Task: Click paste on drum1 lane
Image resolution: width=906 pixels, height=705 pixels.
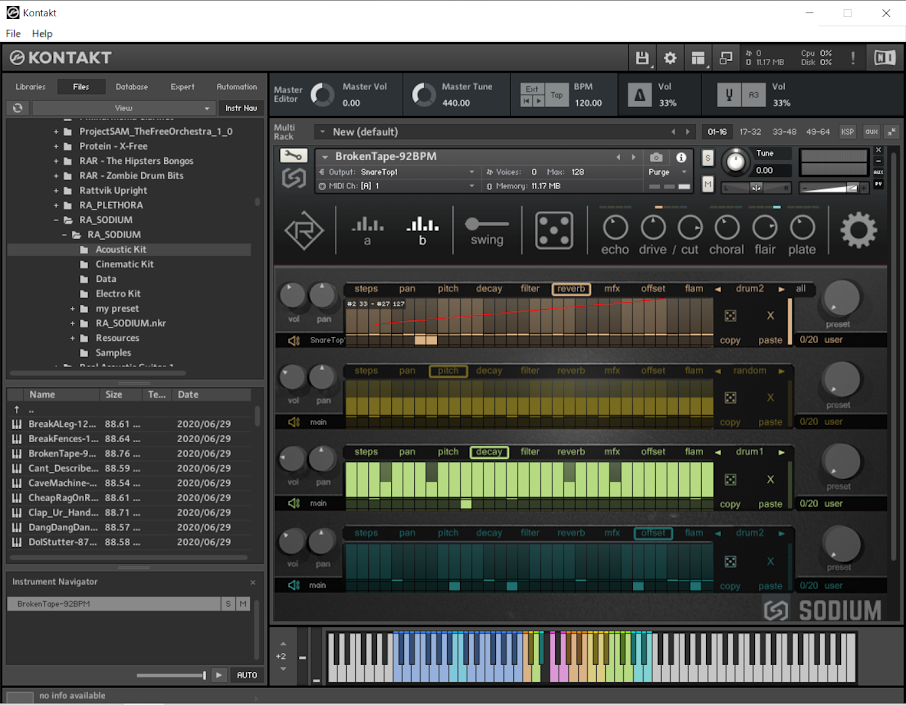Action: [770, 504]
